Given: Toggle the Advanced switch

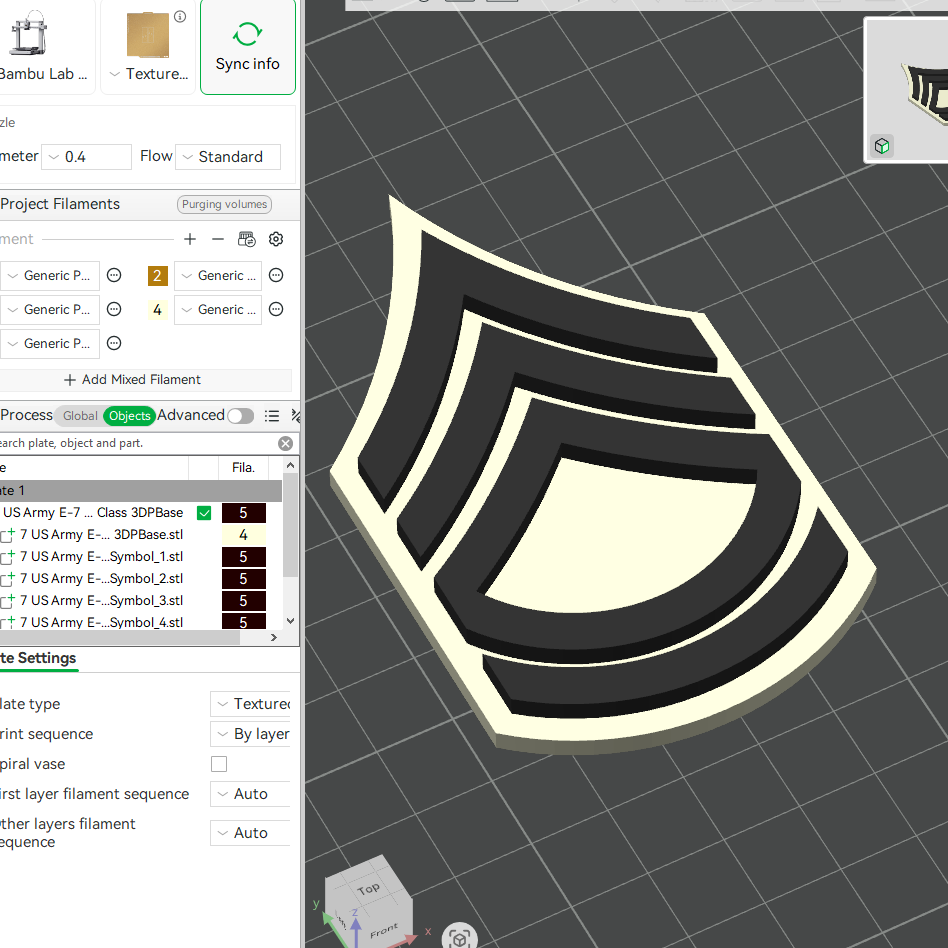Looking at the screenshot, I should click(x=240, y=416).
